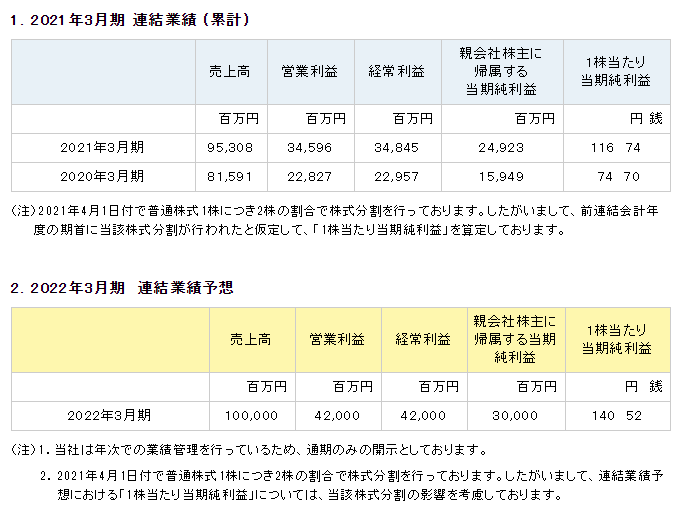This screenshot has height=515, width=678.
Task: Click 経常利益 header in yellow table
Action: point(423,339)
